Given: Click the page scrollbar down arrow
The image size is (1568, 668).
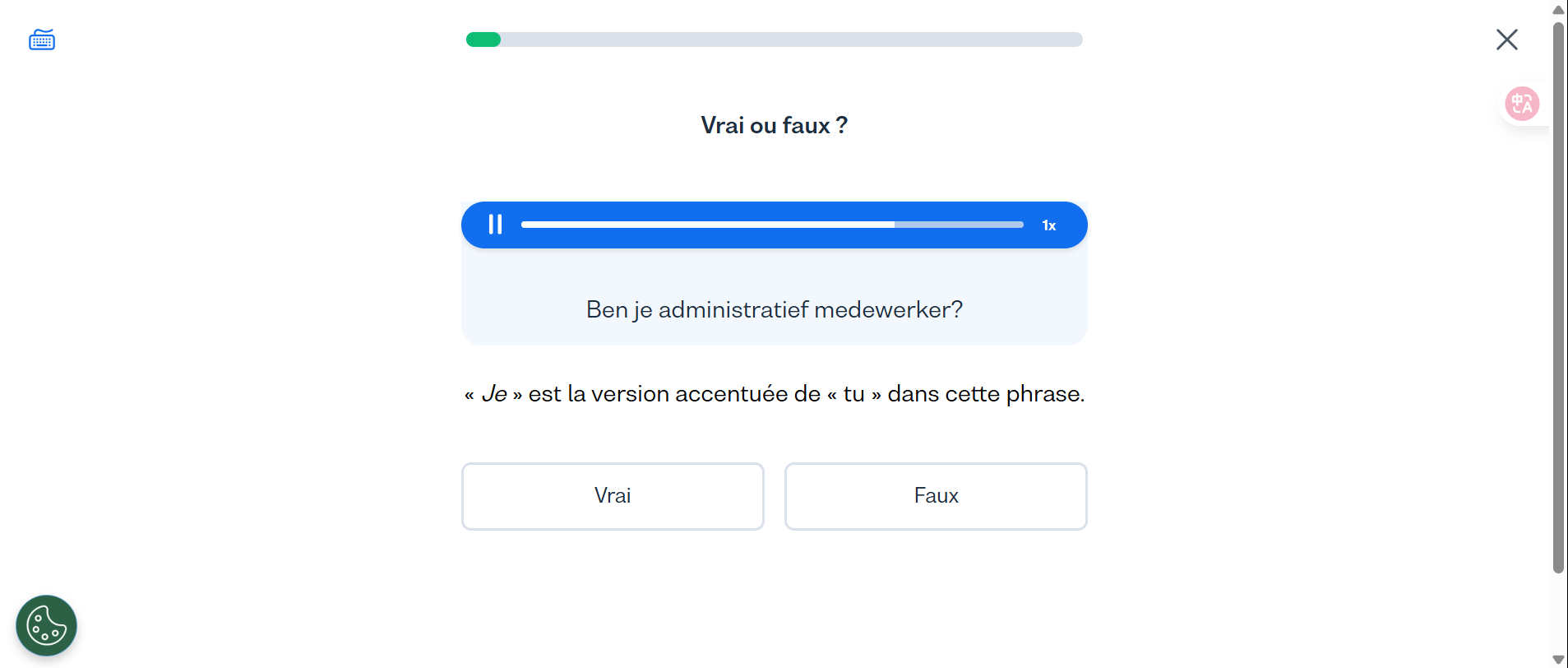Looking at the screenshot, I should 1558,659.
